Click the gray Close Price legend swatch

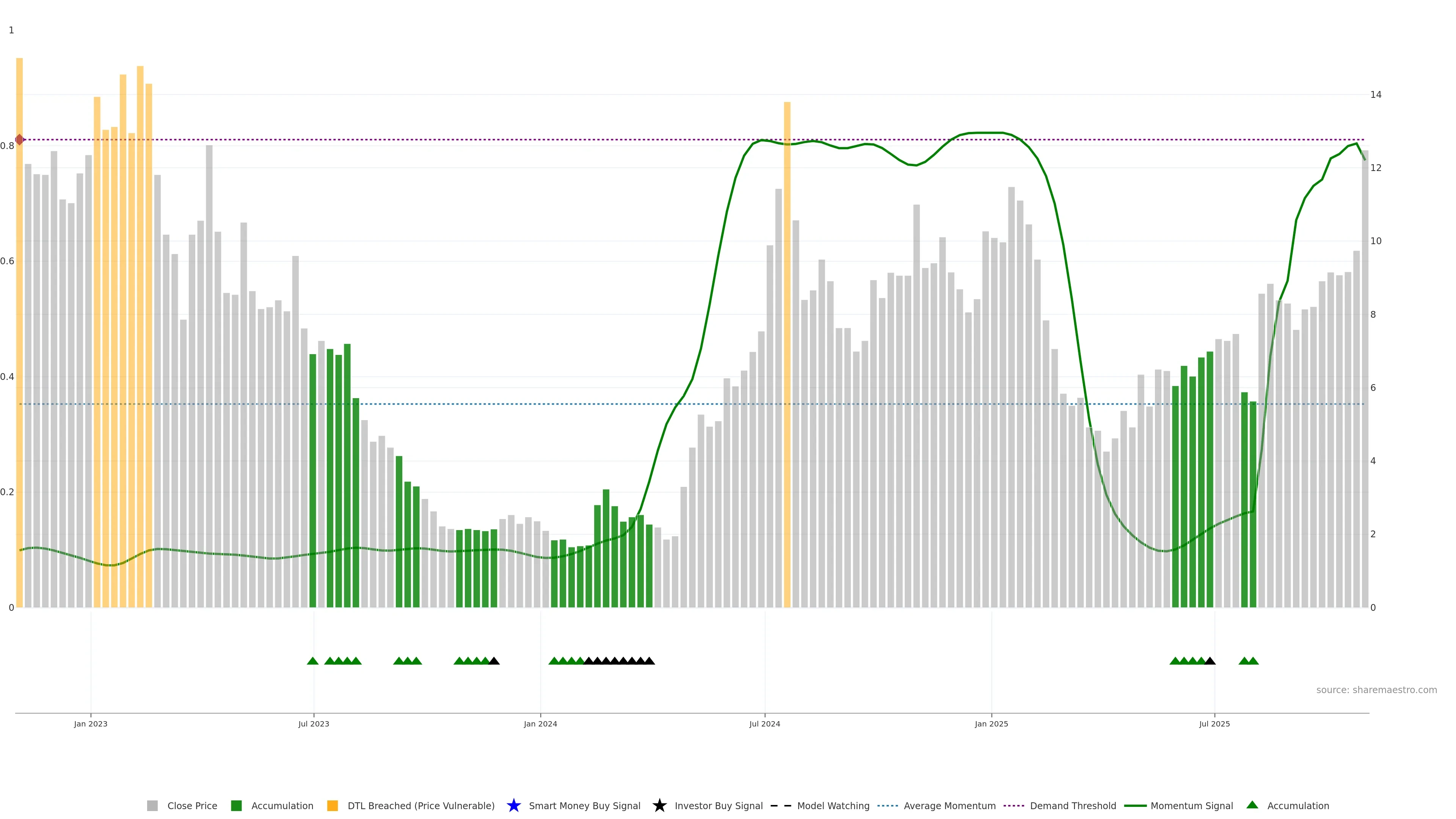152,805
